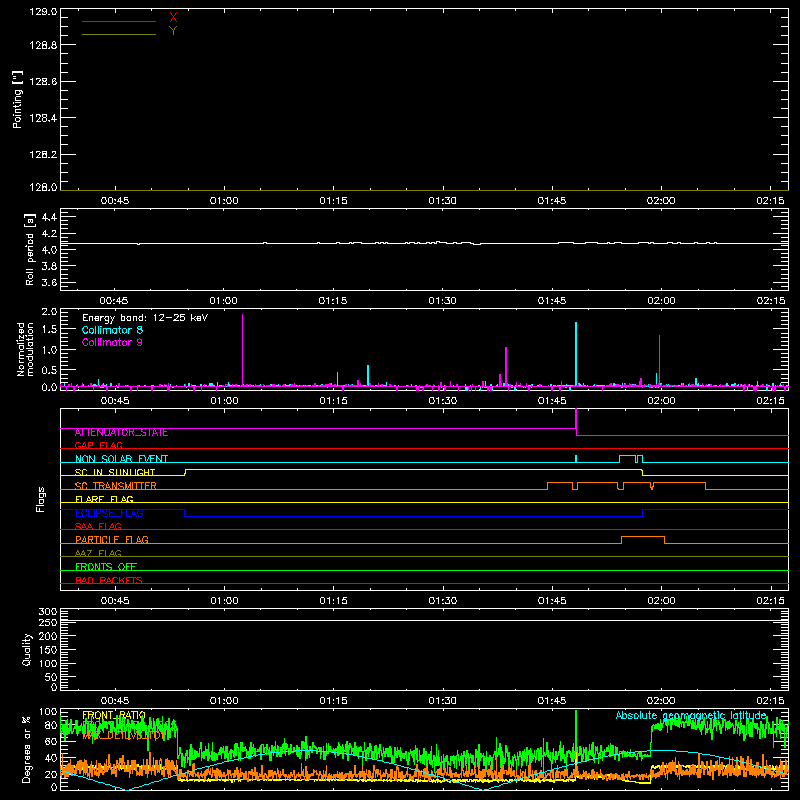This screenshot has height=800, width=800.
Task: Click the orange MAX_DET_VS_TOT legend label
Action: [123, 735]
